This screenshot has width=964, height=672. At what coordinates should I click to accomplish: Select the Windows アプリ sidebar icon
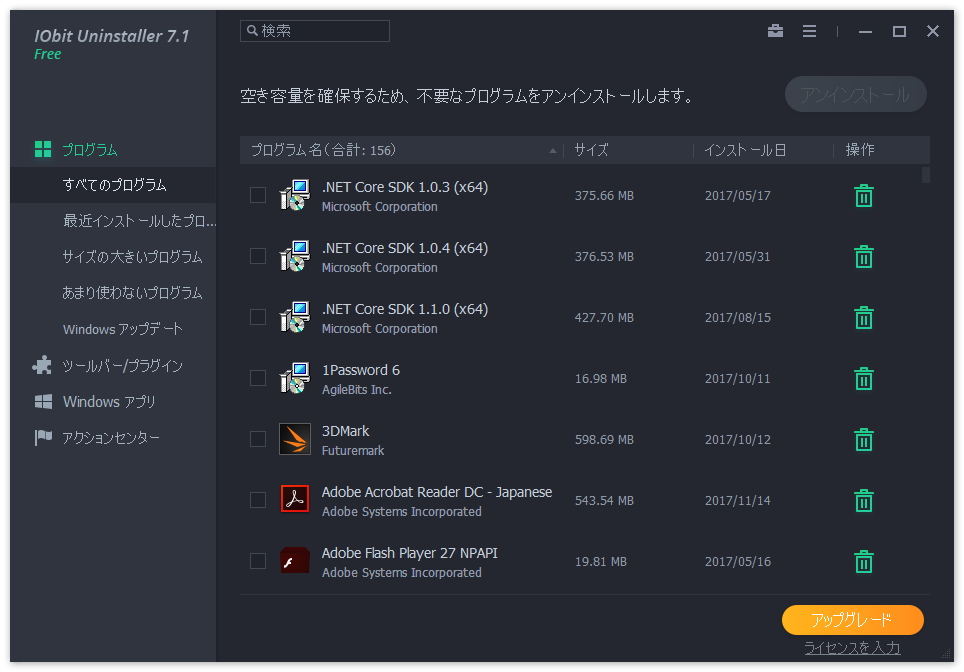43,401
